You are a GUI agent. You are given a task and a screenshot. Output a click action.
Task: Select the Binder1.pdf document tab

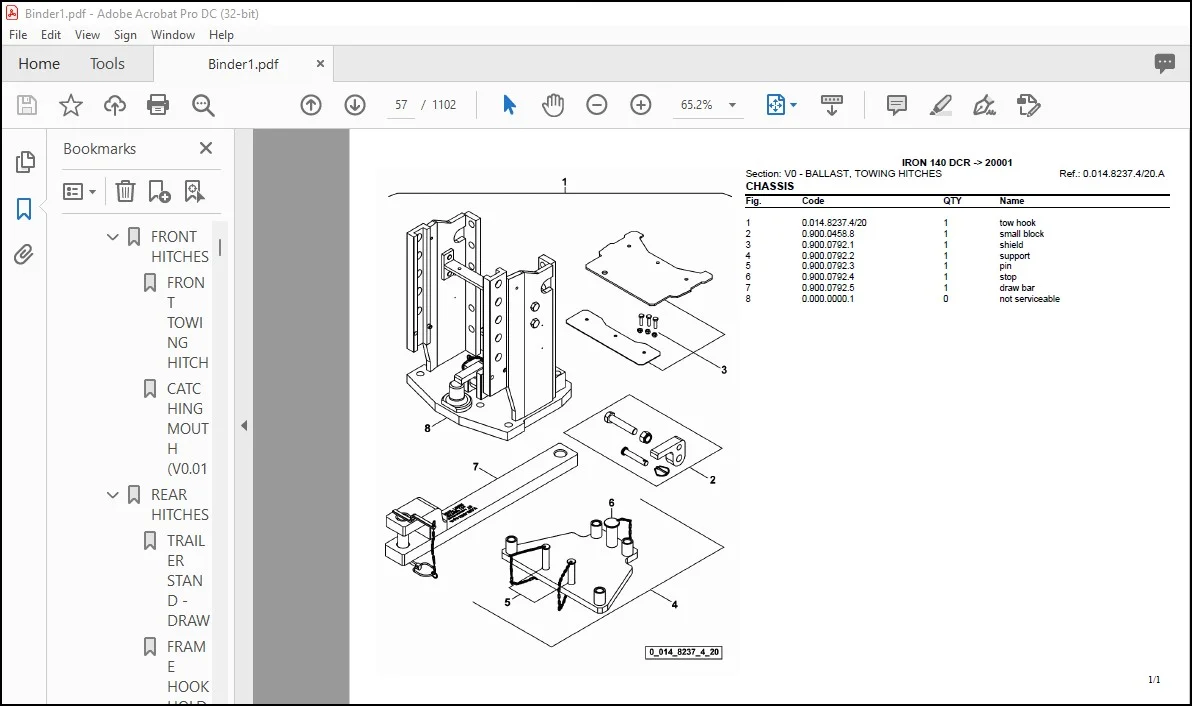click(243, 65)
